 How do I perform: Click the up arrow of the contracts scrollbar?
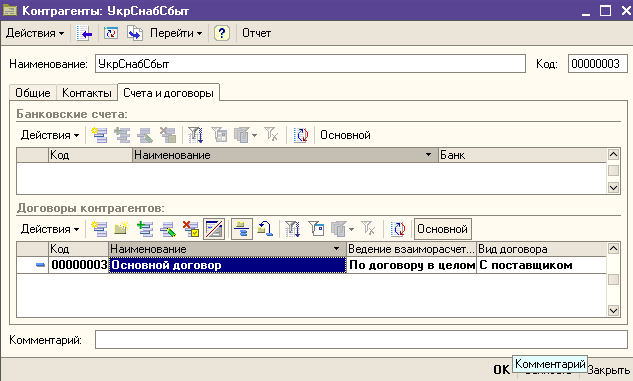(x=613, y=249)
